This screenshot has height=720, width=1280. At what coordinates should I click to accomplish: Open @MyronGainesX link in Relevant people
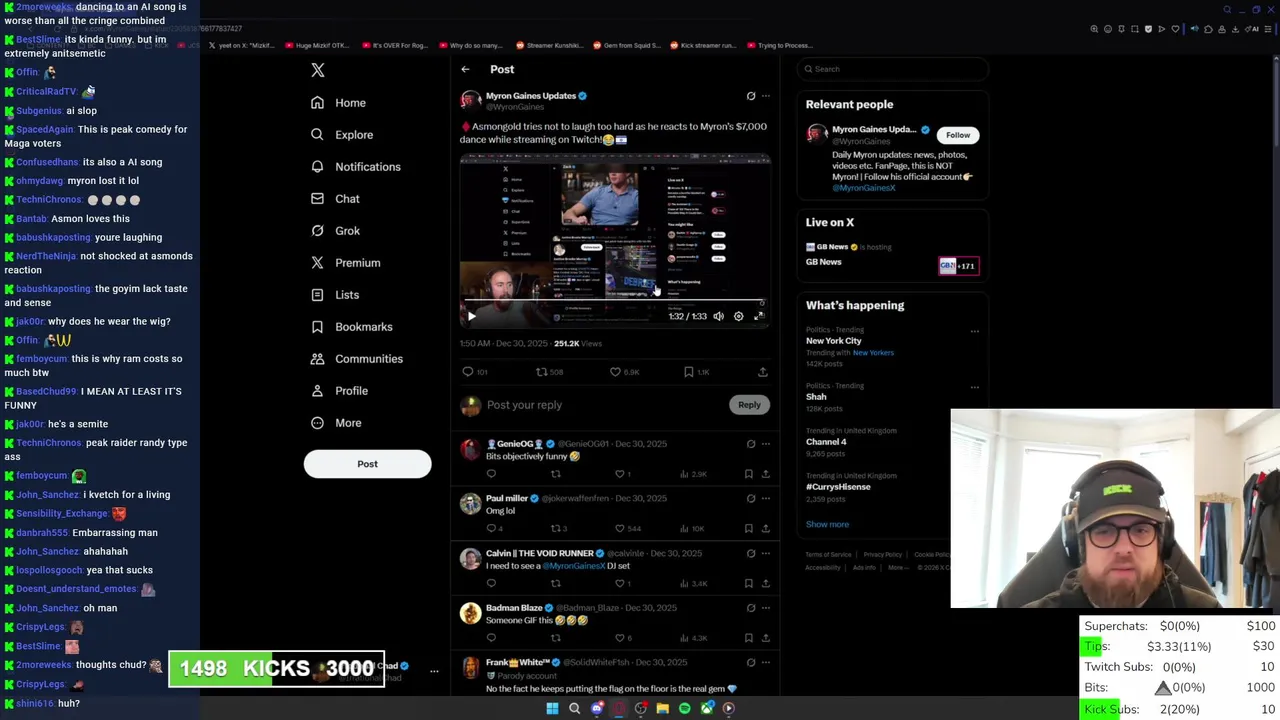coord(864,188)
